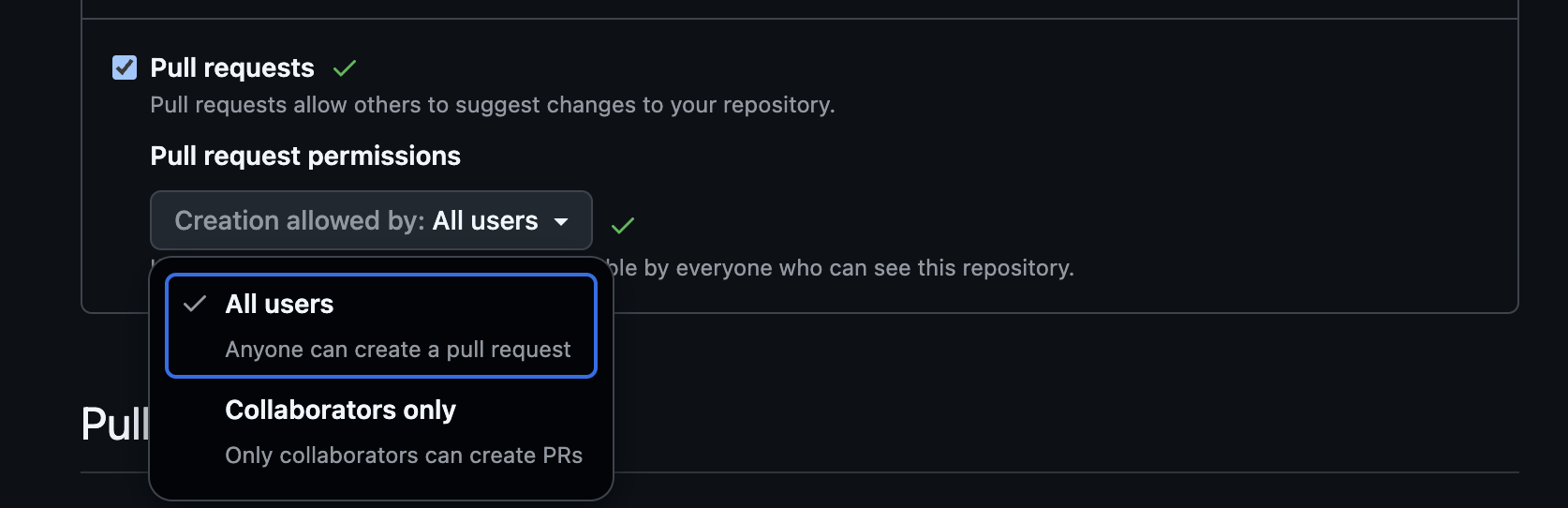Click the dark page background right of dropdown menu

[x=1030, y=394]
